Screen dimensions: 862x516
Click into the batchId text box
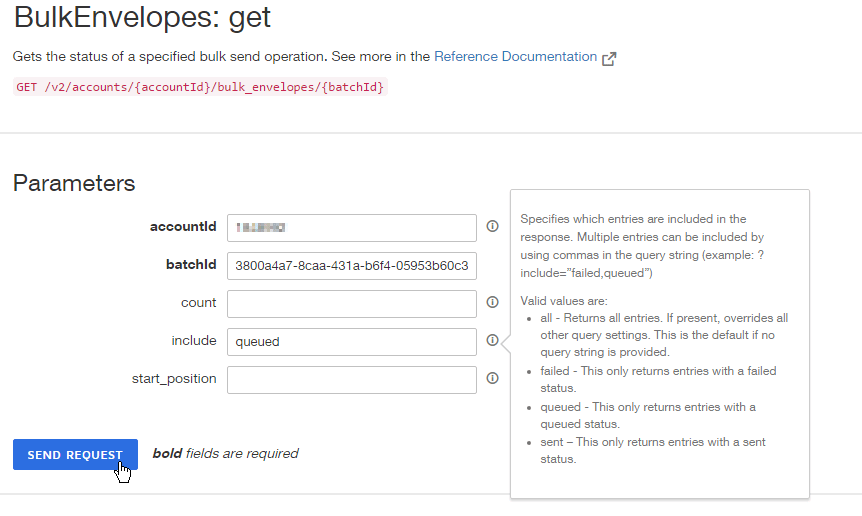[351, 266]
